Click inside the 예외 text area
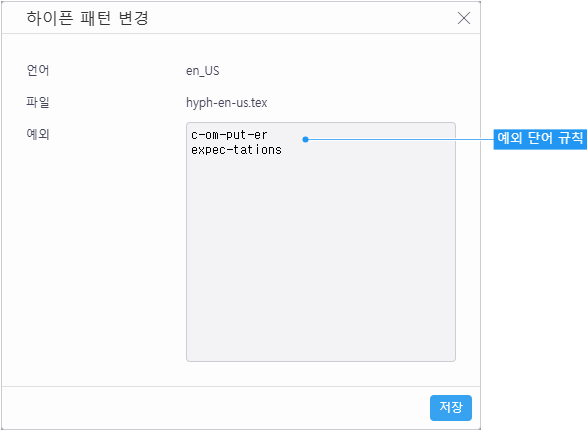The height and width of the screenshot is (431, 587). (x=321, y=242)
